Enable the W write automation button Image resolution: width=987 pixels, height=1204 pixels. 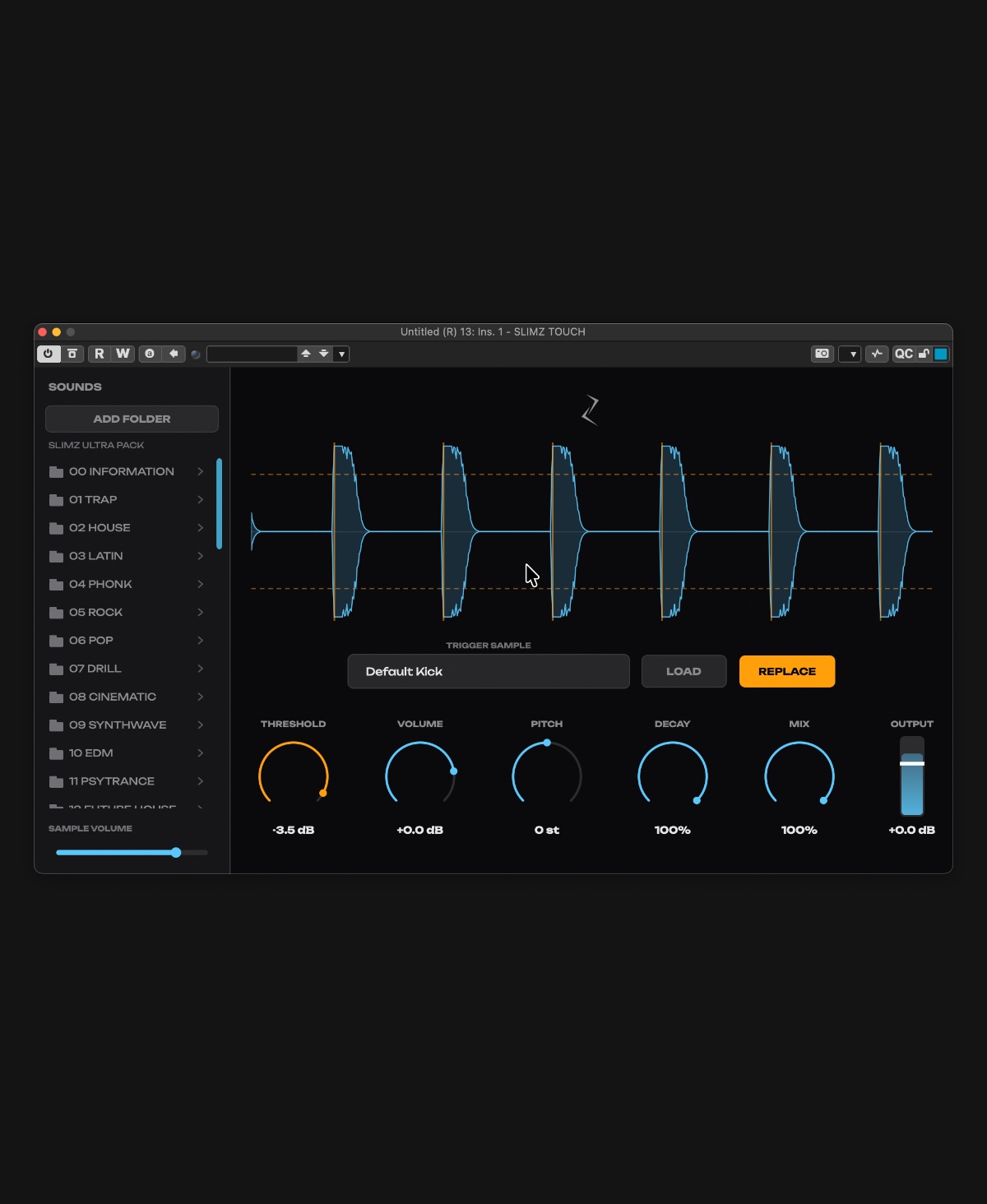(x=123, y=354)
